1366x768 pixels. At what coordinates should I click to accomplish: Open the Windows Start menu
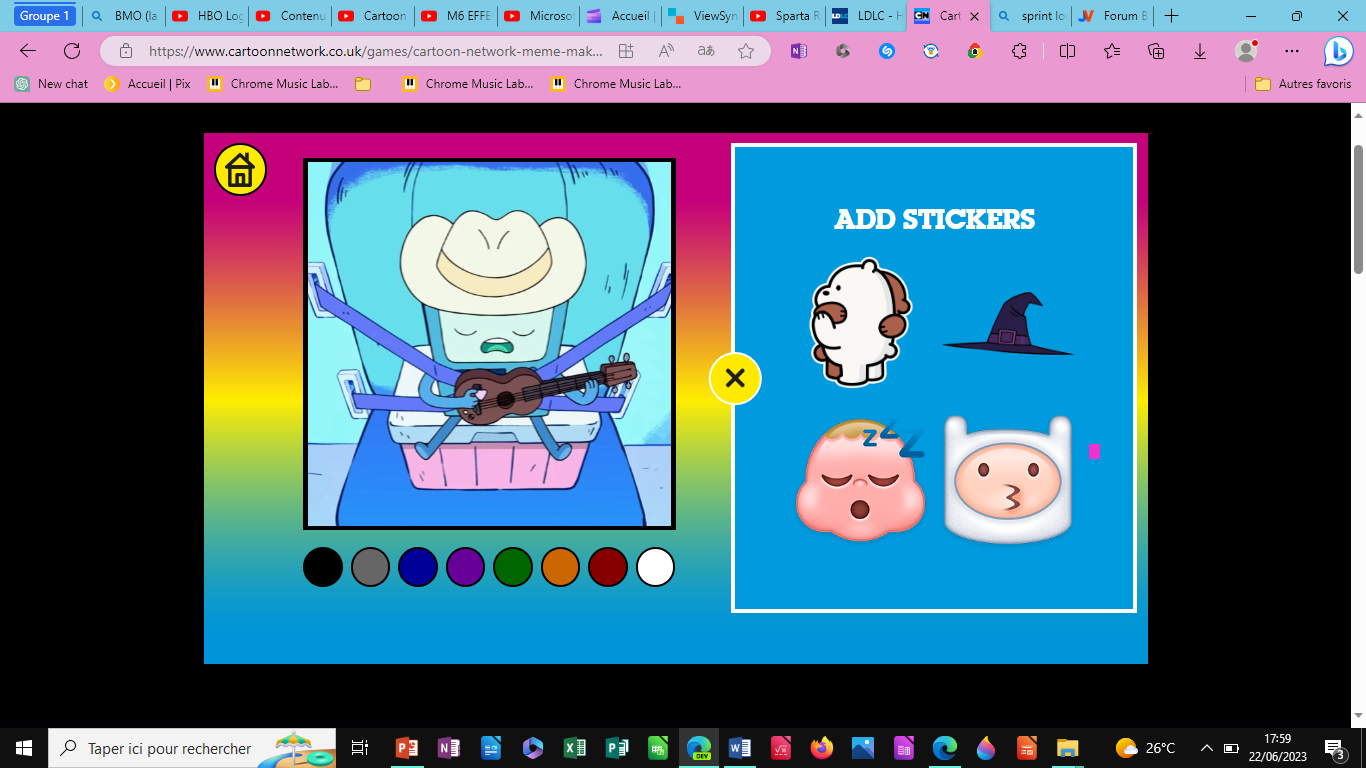(24, 748)
